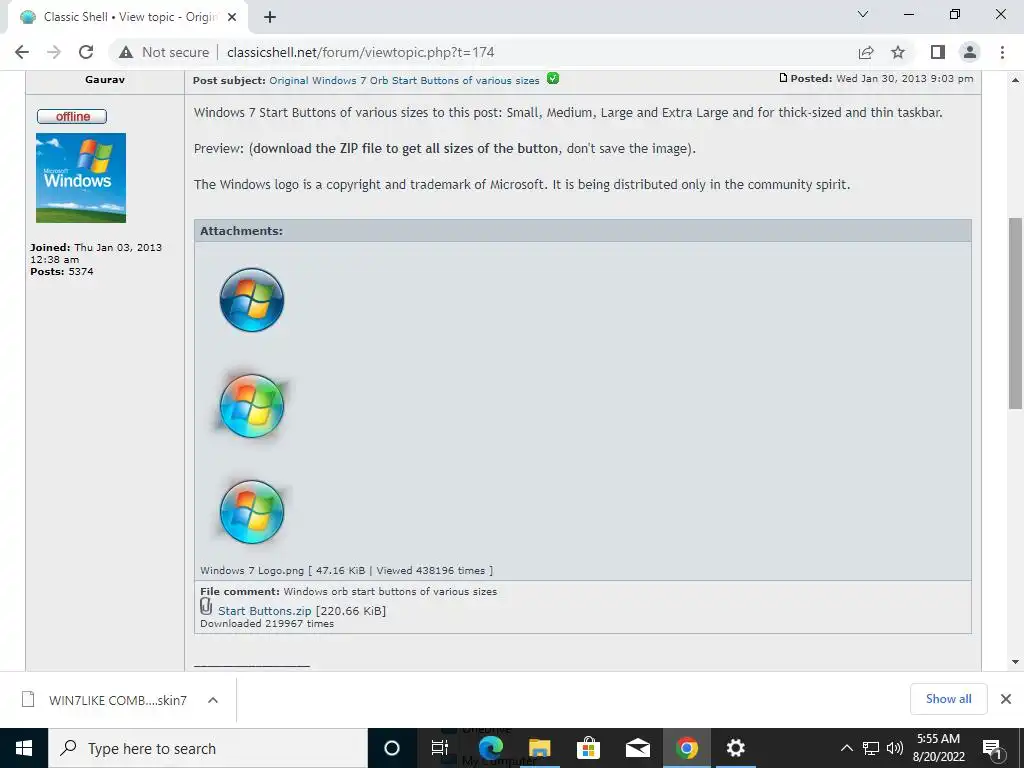Expand the download item options chevron
The image size is (1024, 768).
coord(212,700)
